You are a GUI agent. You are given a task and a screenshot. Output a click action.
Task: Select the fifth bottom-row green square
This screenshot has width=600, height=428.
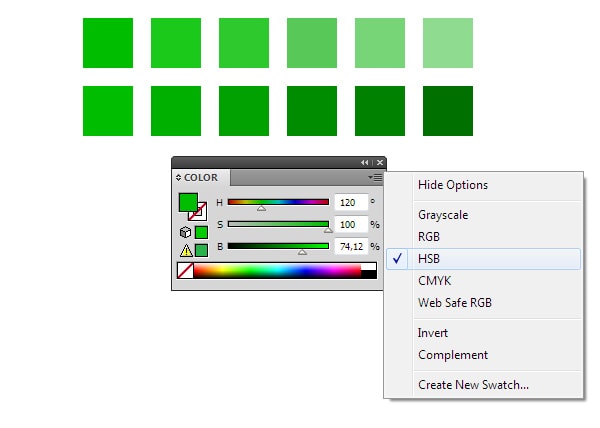click(x=380, y=111)
